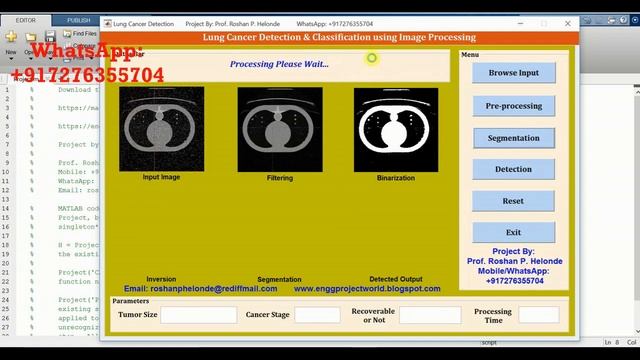Click the 'Detected Output' label

tap(396, 279)
